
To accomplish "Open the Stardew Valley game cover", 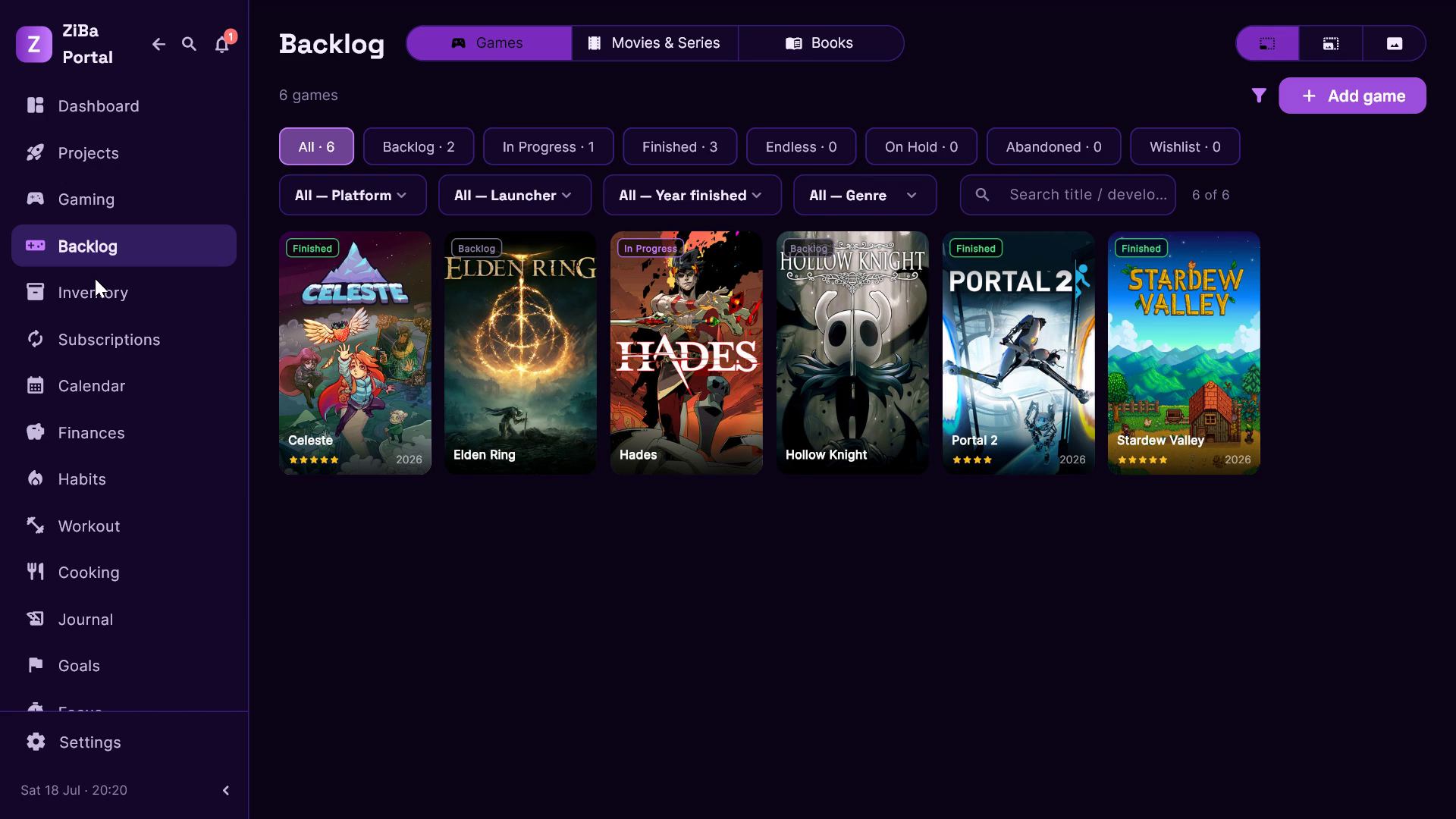I will [1184, 353].
